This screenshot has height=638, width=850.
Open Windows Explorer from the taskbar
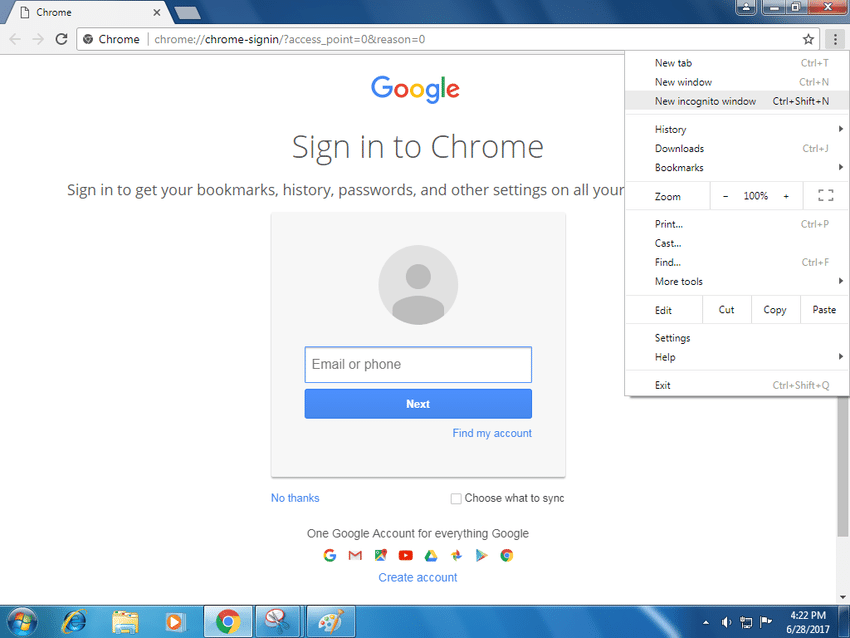tap(125, 622)
